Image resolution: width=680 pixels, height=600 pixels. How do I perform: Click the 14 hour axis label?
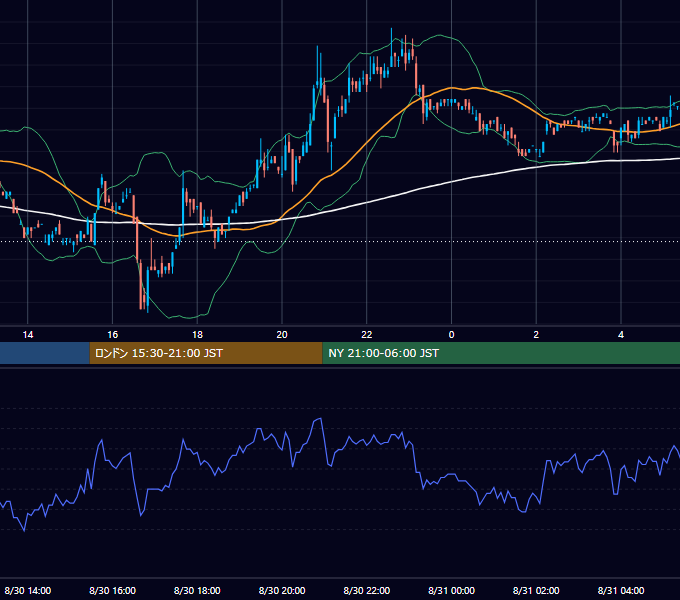point(28,335)
